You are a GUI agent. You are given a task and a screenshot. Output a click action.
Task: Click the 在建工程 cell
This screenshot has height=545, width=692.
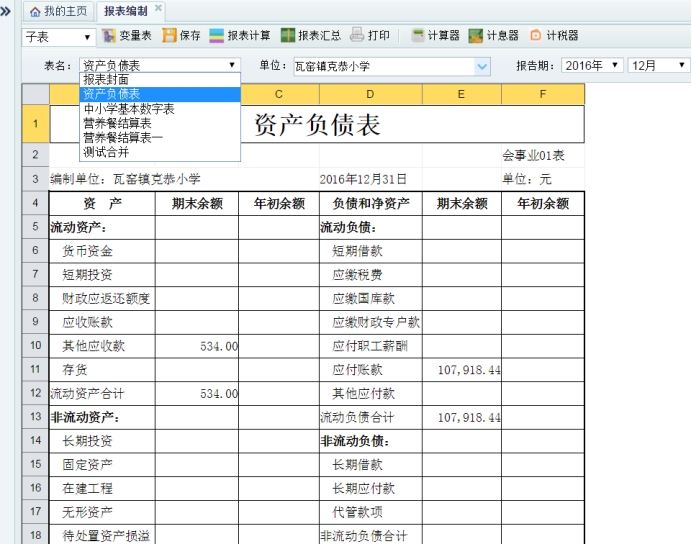pyautogui.click(x=102, y=489)
